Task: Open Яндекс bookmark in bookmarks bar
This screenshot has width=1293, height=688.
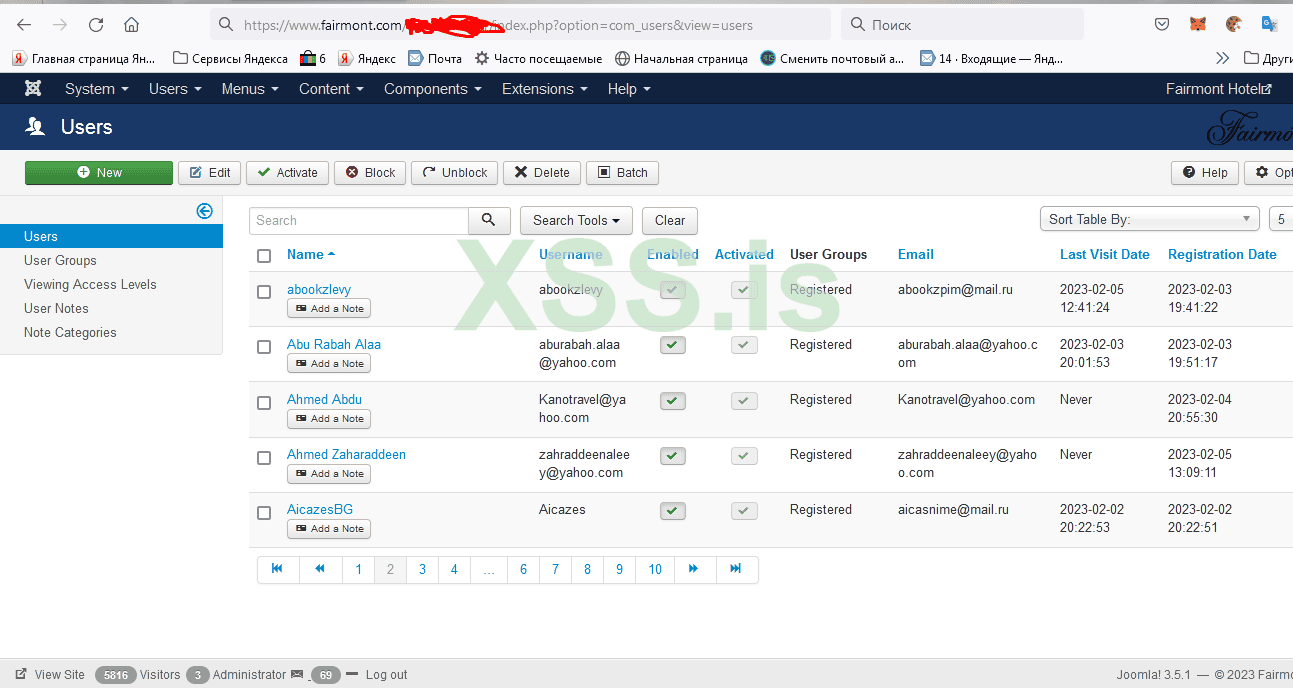Action: [367, 59]
